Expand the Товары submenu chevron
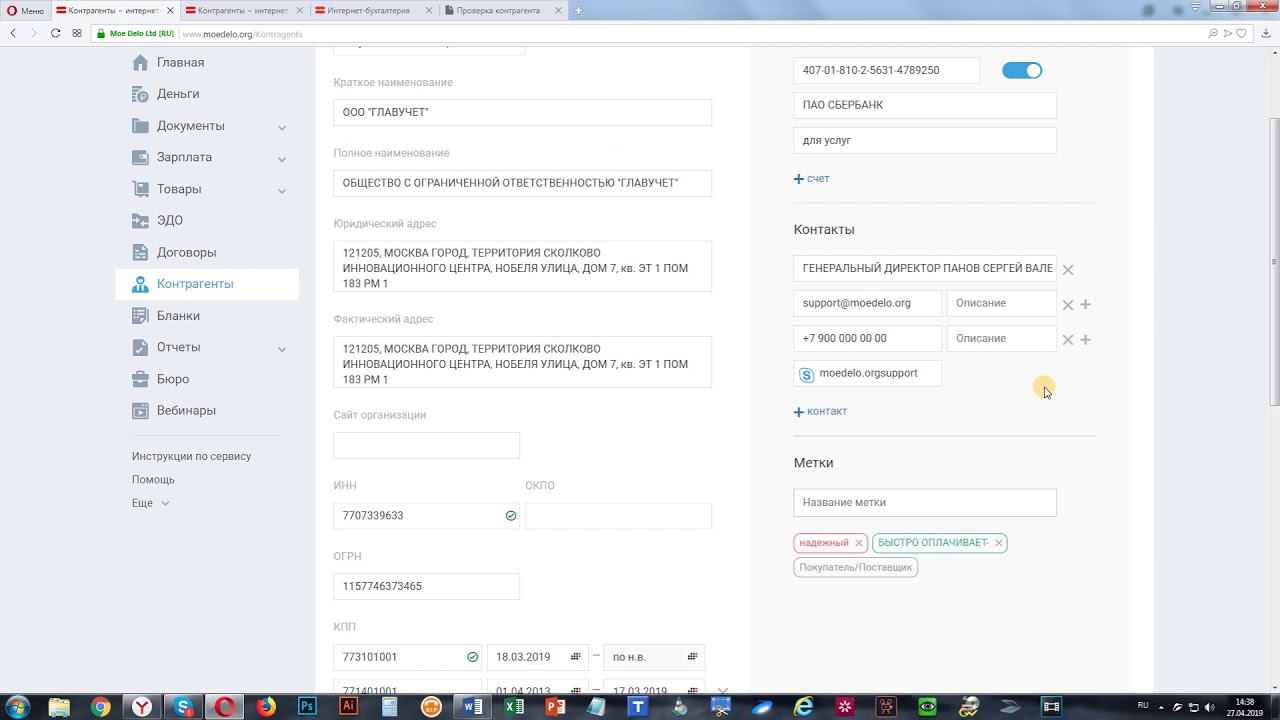This screenshot has height=720, width=1280. click(282, 190)
